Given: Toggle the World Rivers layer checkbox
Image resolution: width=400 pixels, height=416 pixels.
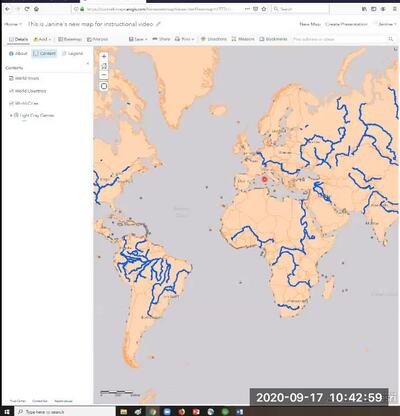Looking at the screenshot, I should [x=11, y=78].
